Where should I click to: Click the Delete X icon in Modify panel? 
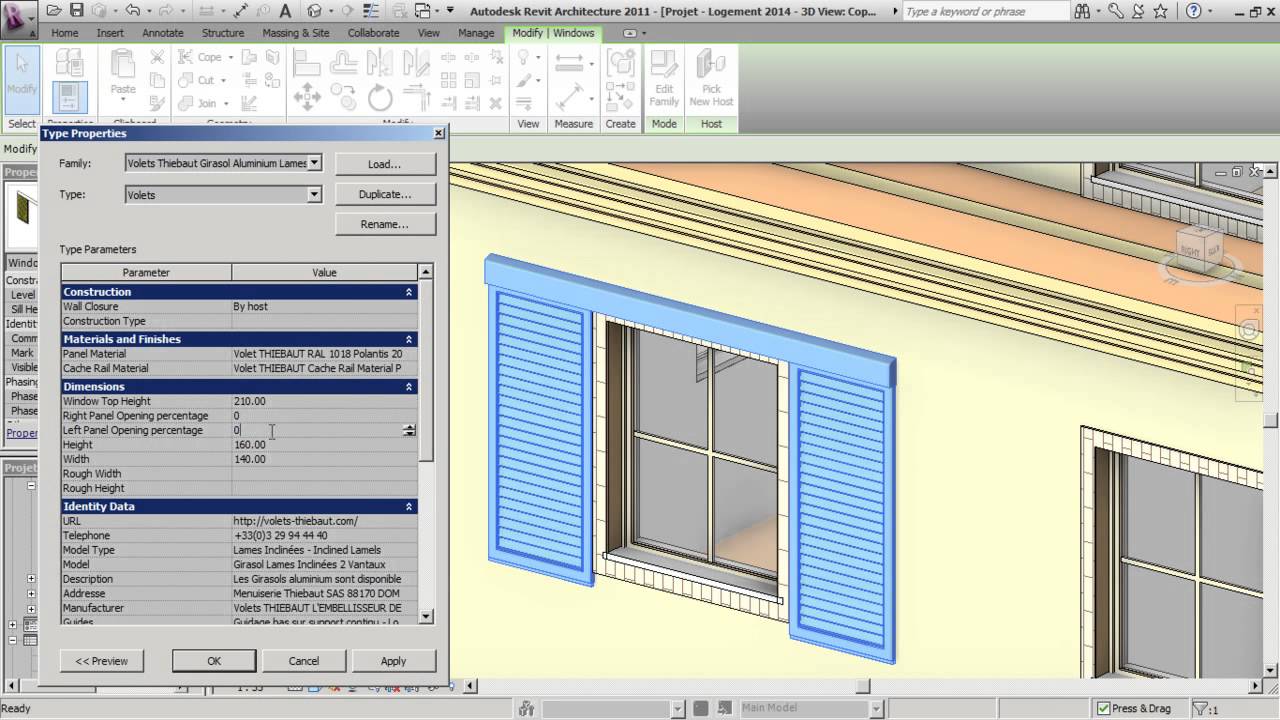[x=493, y=103]
